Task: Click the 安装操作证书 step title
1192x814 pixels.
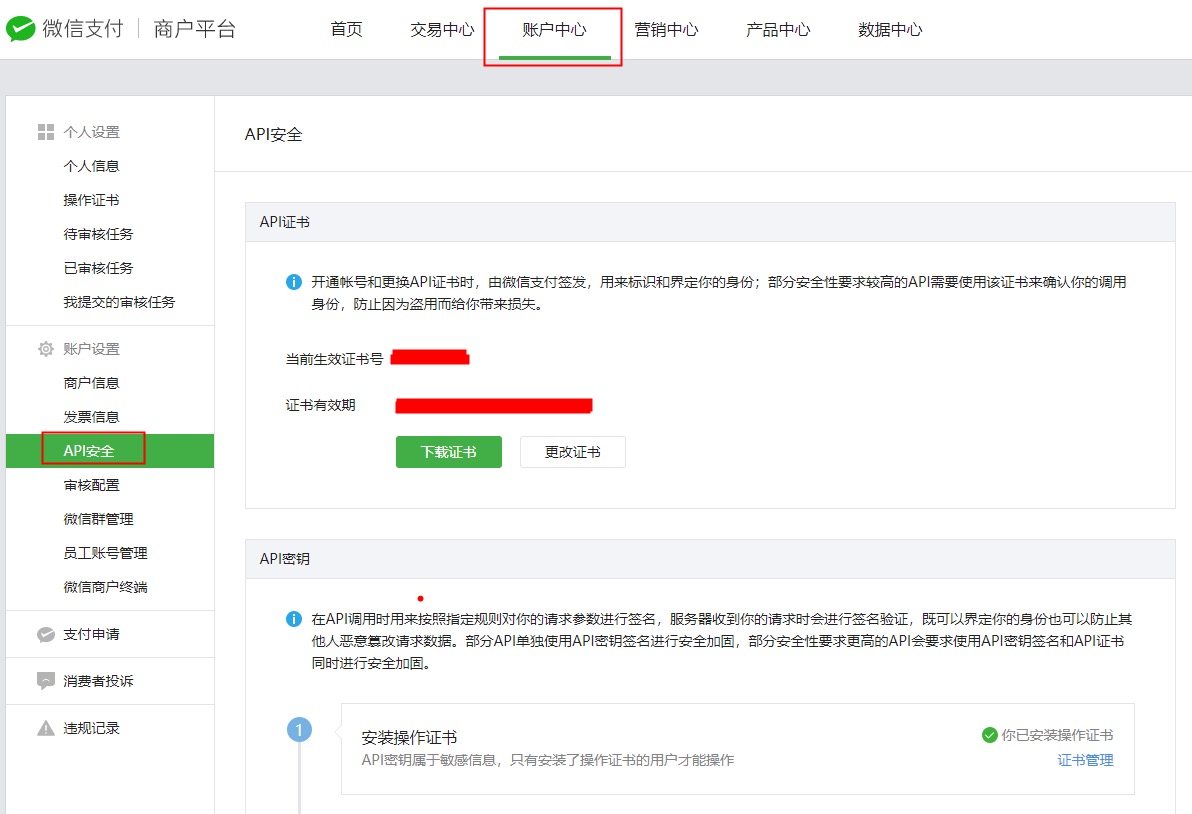Action: click(x=409, y=737)
